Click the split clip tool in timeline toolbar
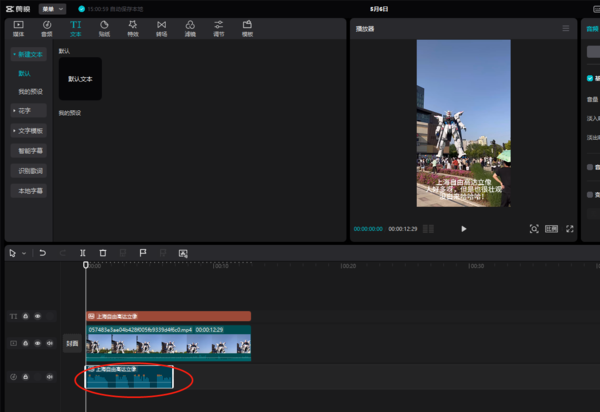 (x=83, y=253)
